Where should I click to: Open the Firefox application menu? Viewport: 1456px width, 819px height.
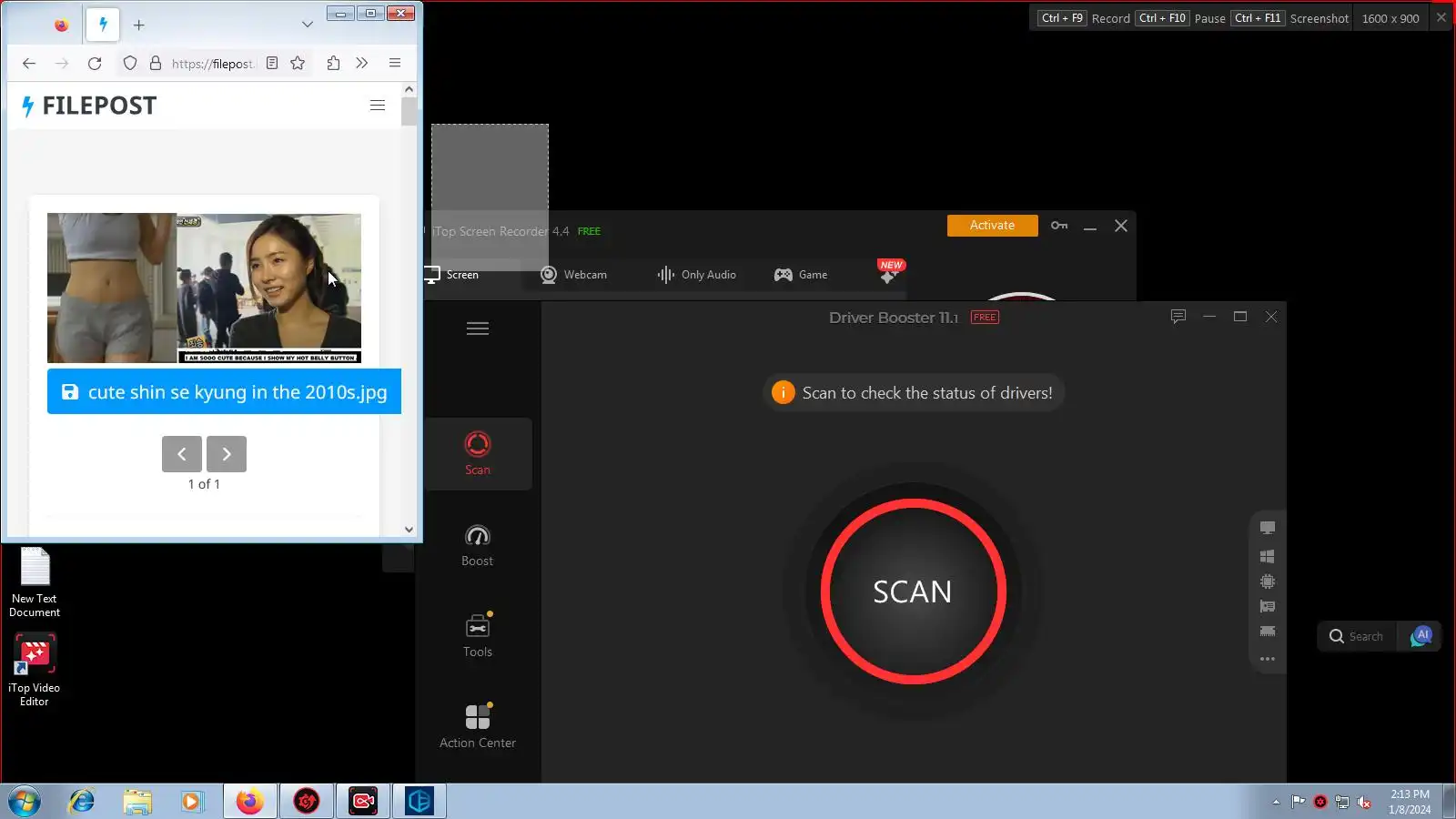point(395,63)
